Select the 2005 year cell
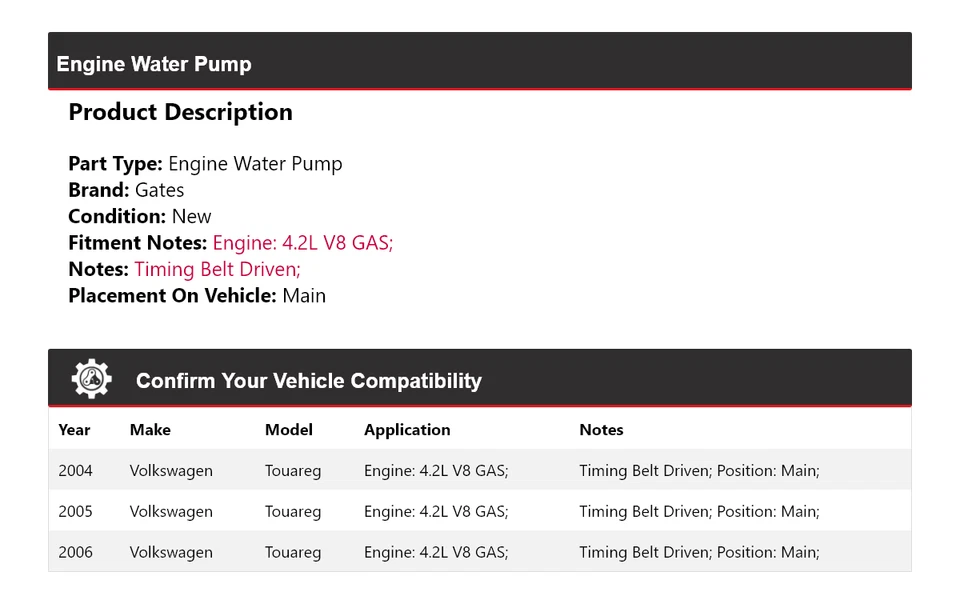This screenshot has height=604, width=960. (x=75, y=512)
